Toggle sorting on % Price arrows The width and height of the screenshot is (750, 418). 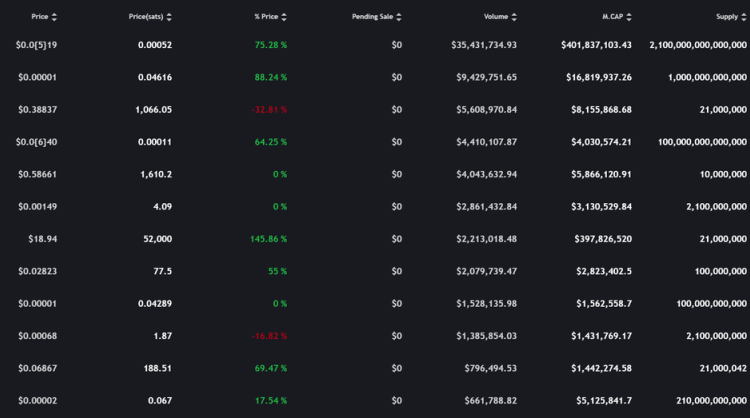coord(284,17)
